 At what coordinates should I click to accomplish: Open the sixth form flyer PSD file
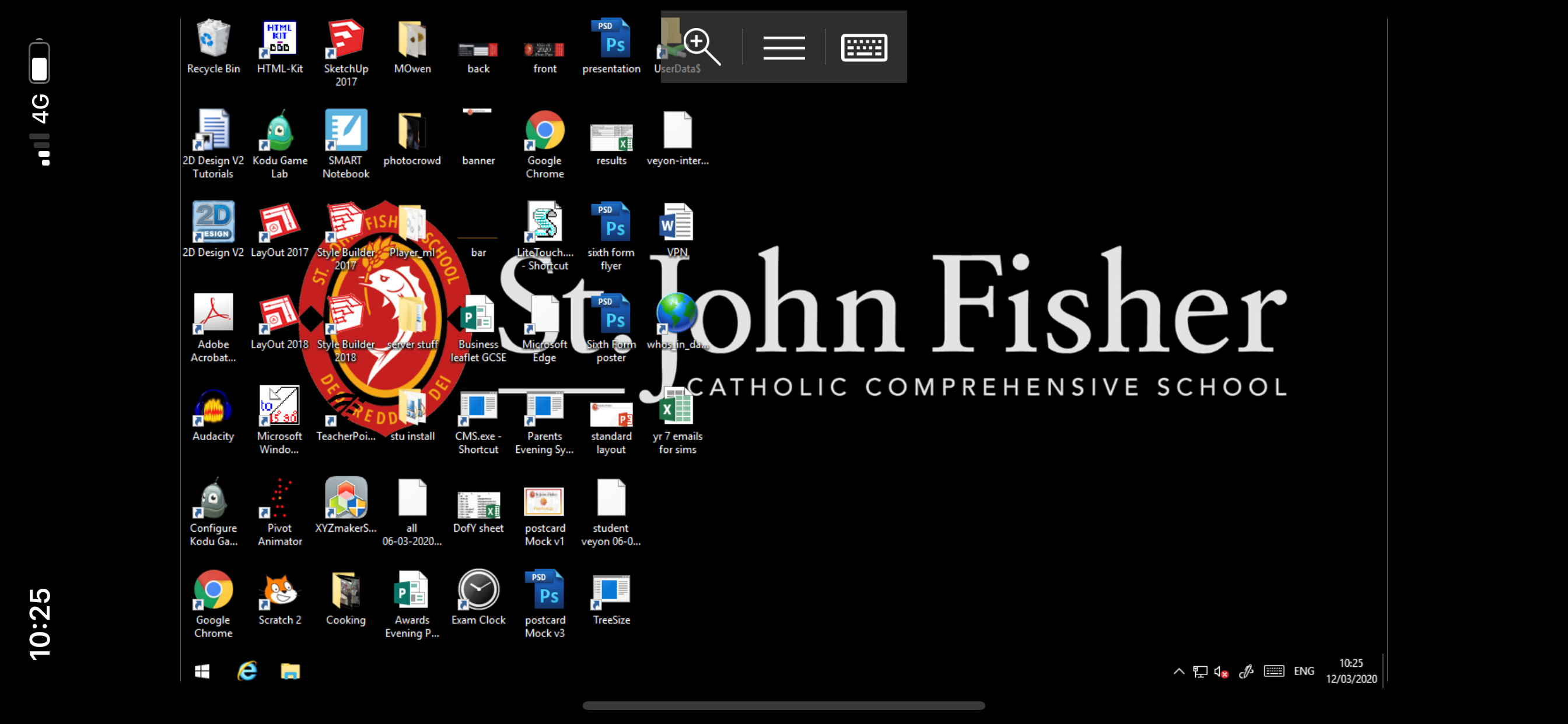pyautogui.click(x=611, y=223)
